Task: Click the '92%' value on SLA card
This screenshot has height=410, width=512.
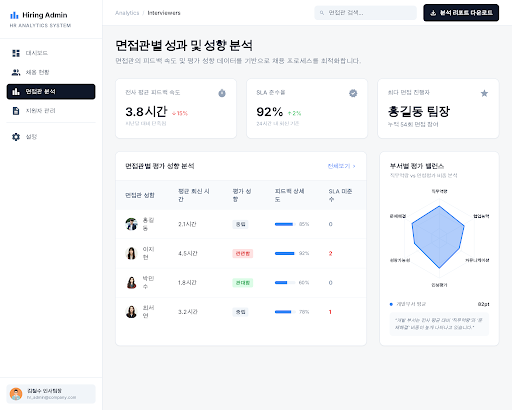Action: click(270, 112)
